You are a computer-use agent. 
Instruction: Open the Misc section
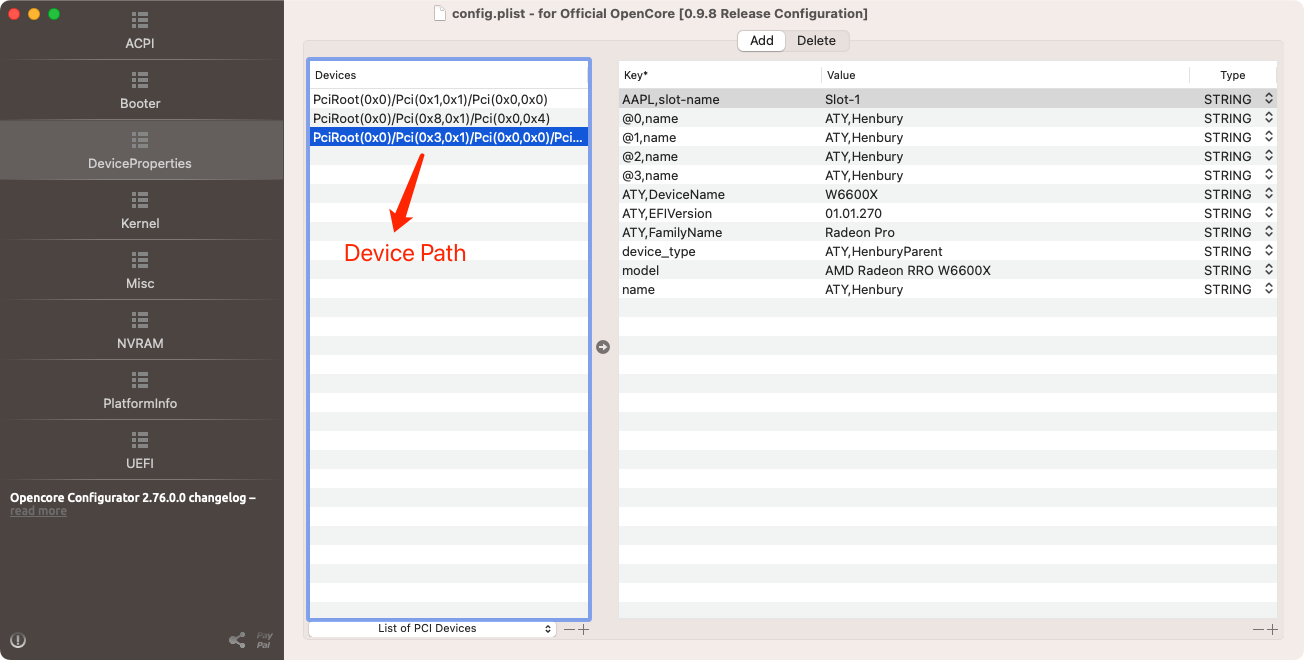pyautogui.click(x=140, y=271)
